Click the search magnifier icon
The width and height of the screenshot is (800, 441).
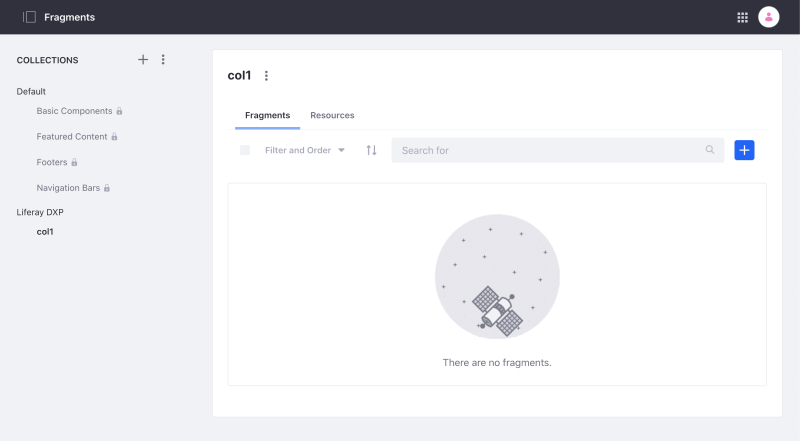point(710,150)
